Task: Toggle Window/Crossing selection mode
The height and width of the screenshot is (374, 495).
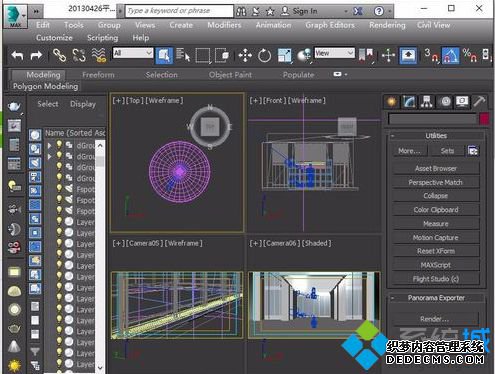Action: click(222, 55)
